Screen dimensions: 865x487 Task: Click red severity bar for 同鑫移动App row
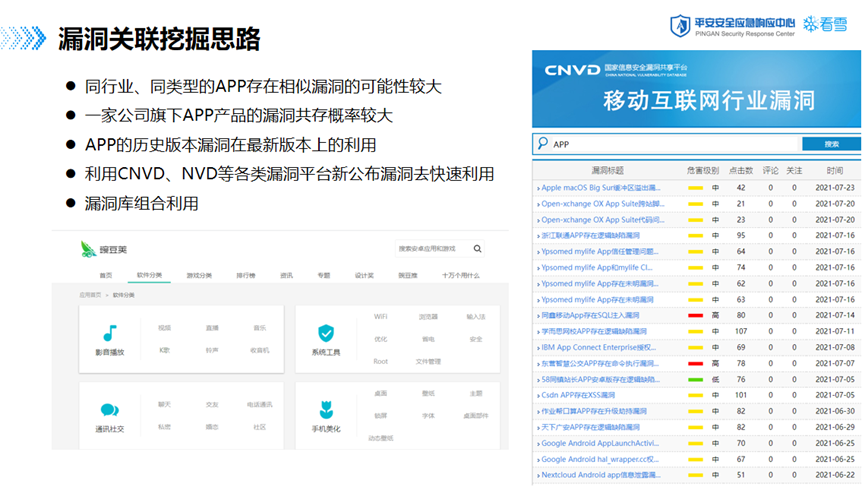695,315
